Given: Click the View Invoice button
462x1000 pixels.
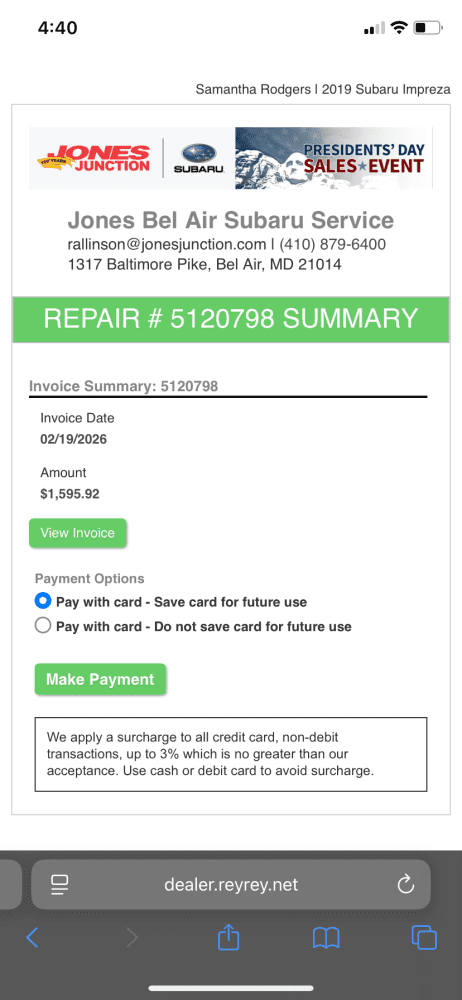Looking at the screenshot, I should (x=78, y=533).
